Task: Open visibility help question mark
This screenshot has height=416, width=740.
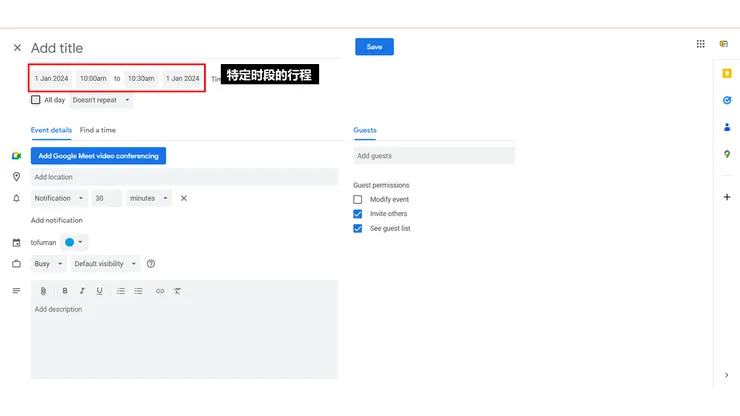Action: coord(151,264)
